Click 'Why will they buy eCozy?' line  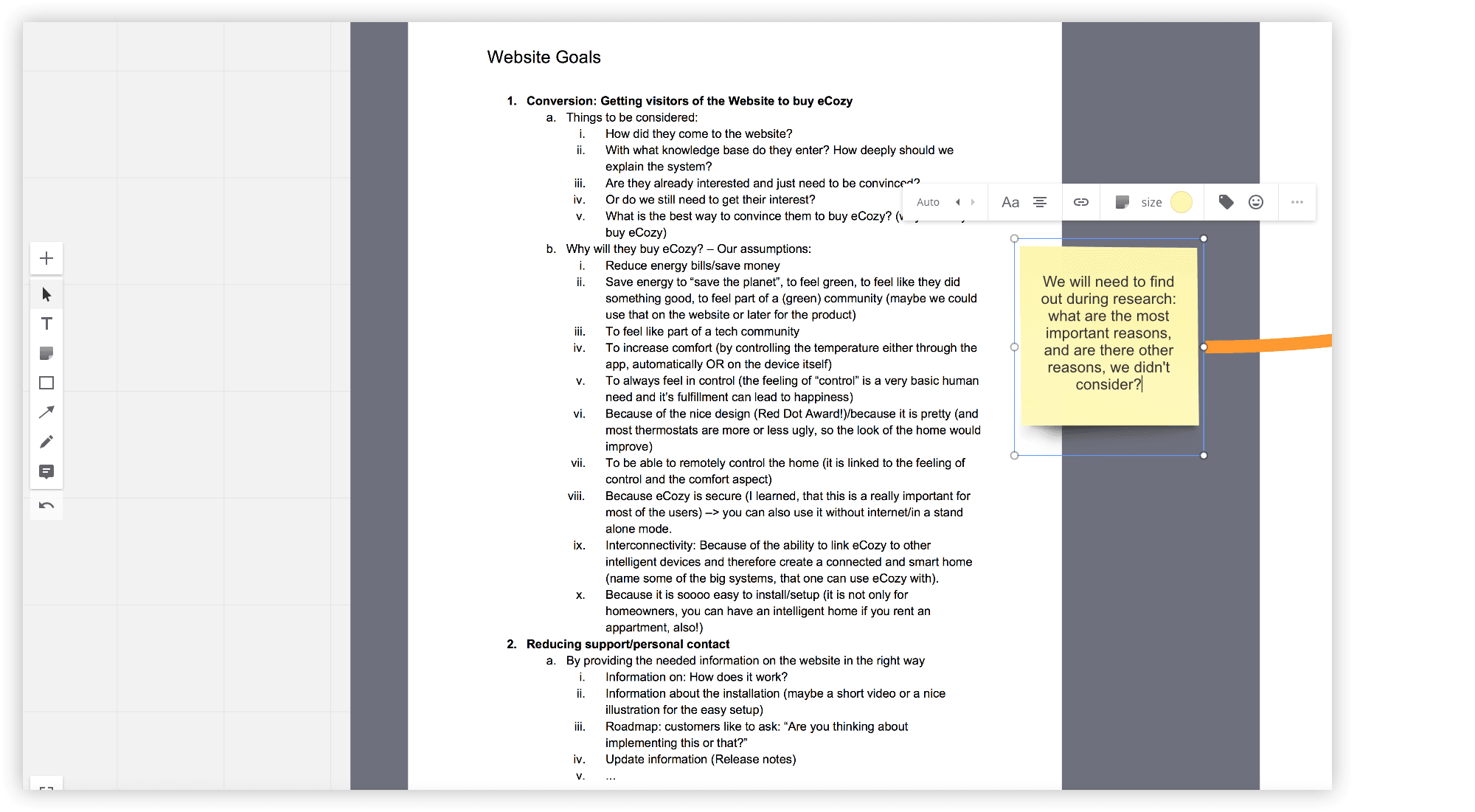[688, 249]
